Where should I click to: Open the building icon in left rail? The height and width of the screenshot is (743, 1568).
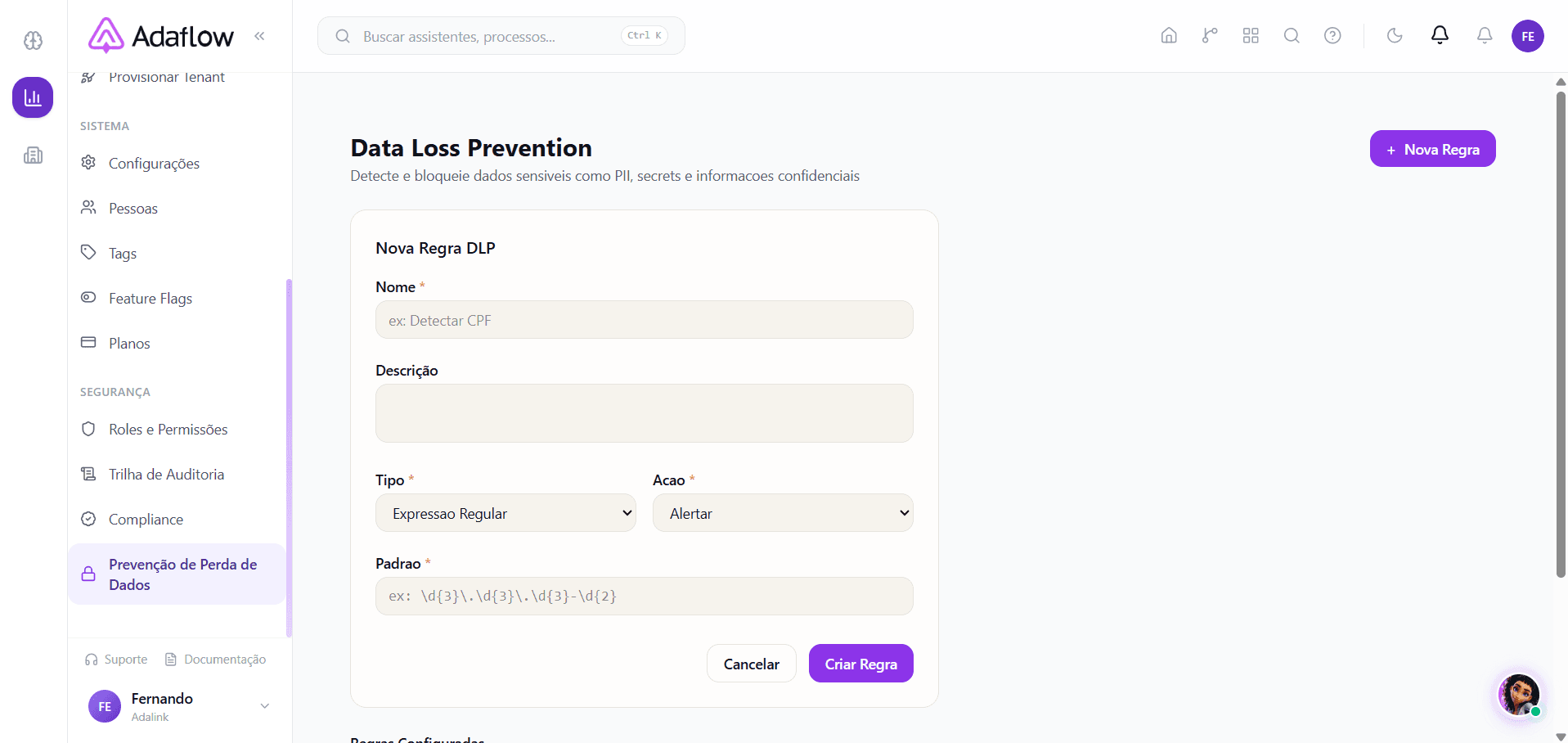pos(33,155)
